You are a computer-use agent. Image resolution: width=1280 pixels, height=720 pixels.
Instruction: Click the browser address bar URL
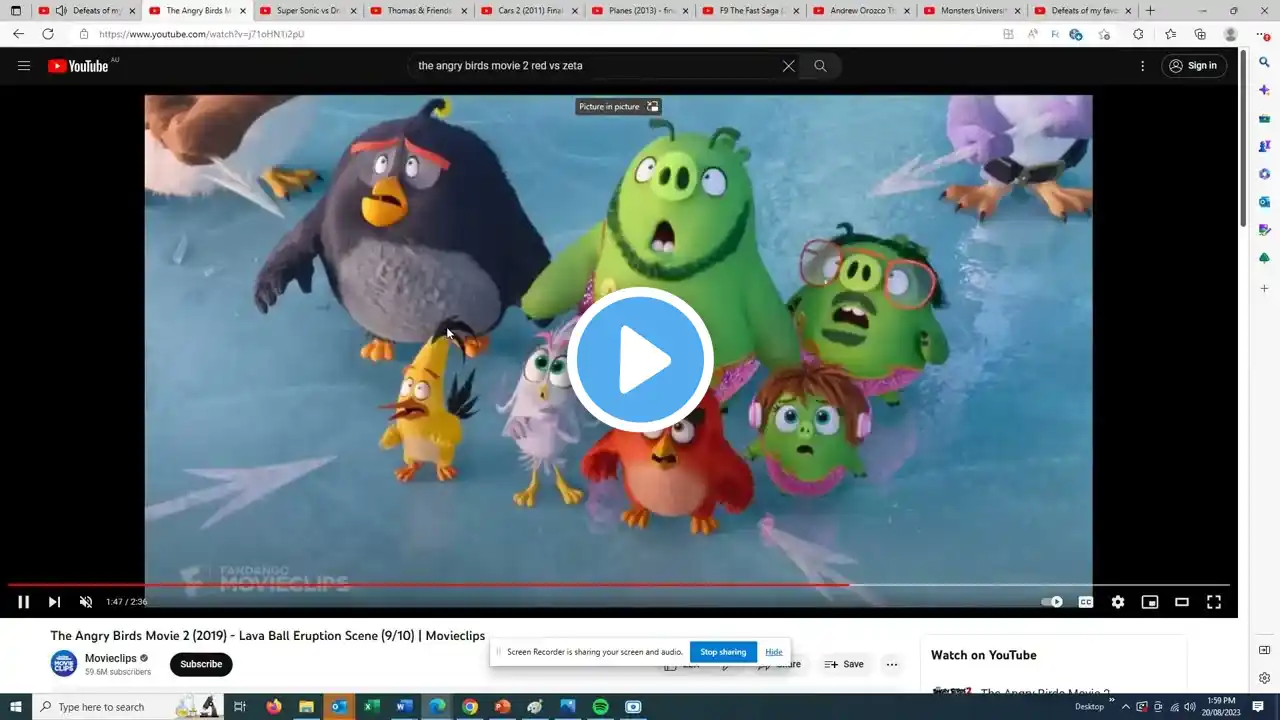[201, 34]
